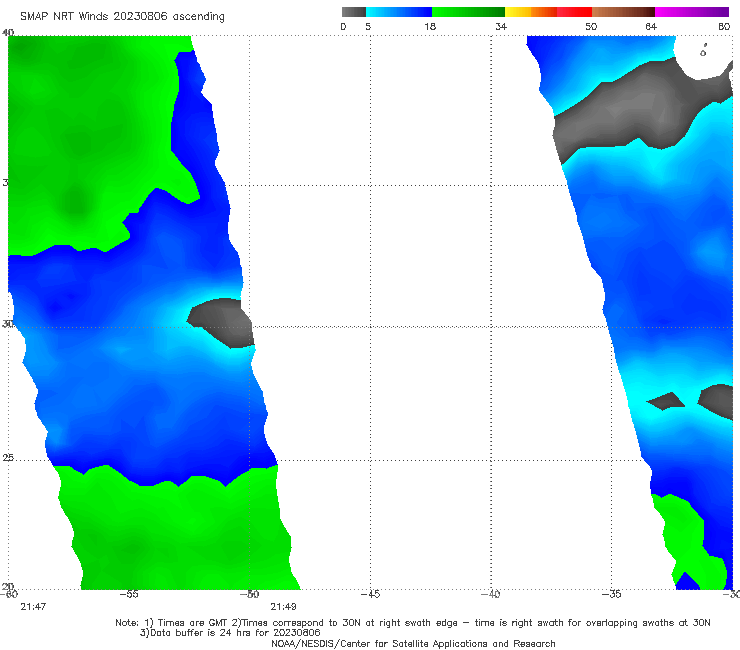
Task: Click the longitude label '-55'
Action: (129, 594)
